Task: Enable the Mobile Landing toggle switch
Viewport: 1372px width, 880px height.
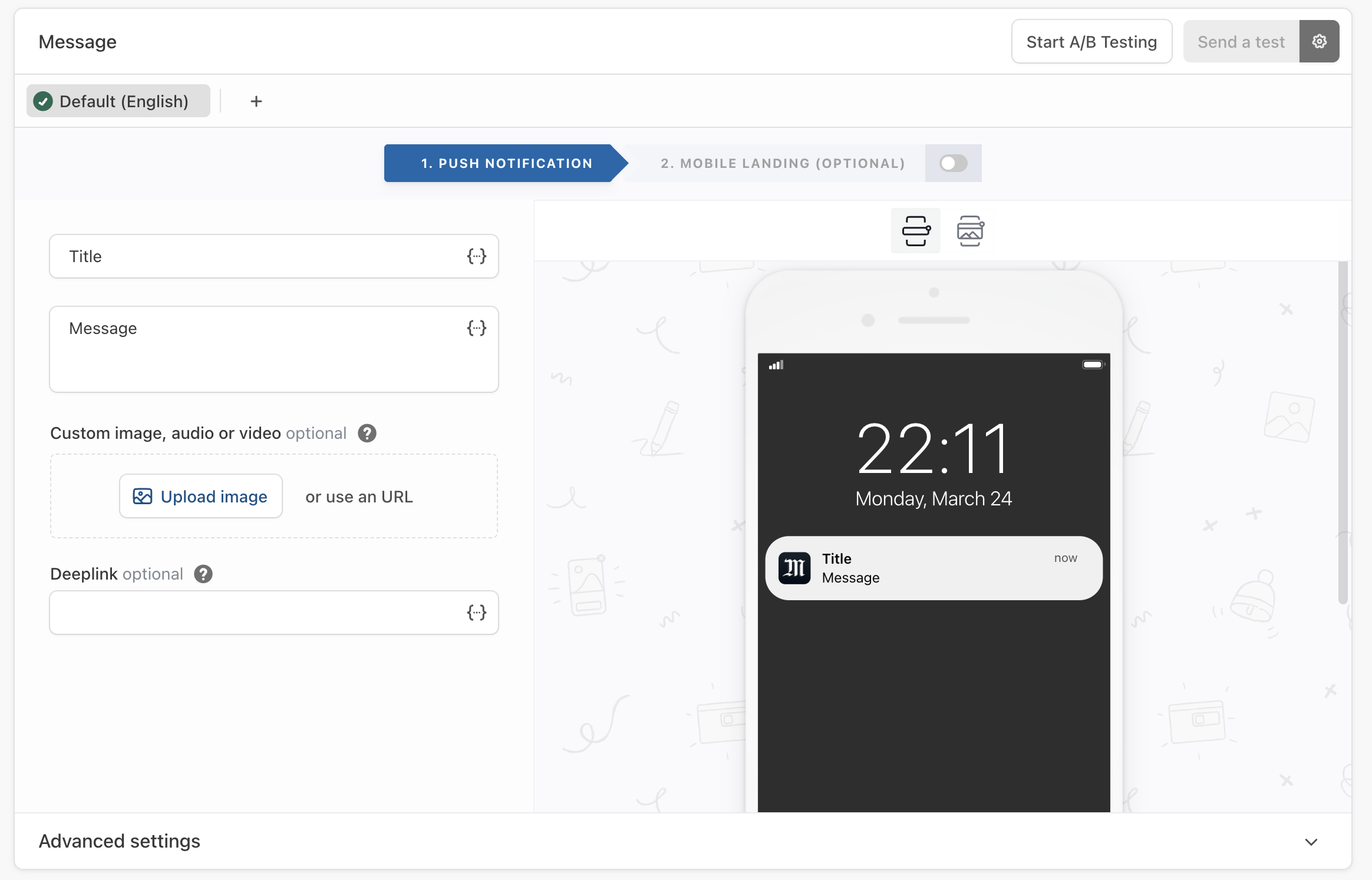Action: coord(953,163)
